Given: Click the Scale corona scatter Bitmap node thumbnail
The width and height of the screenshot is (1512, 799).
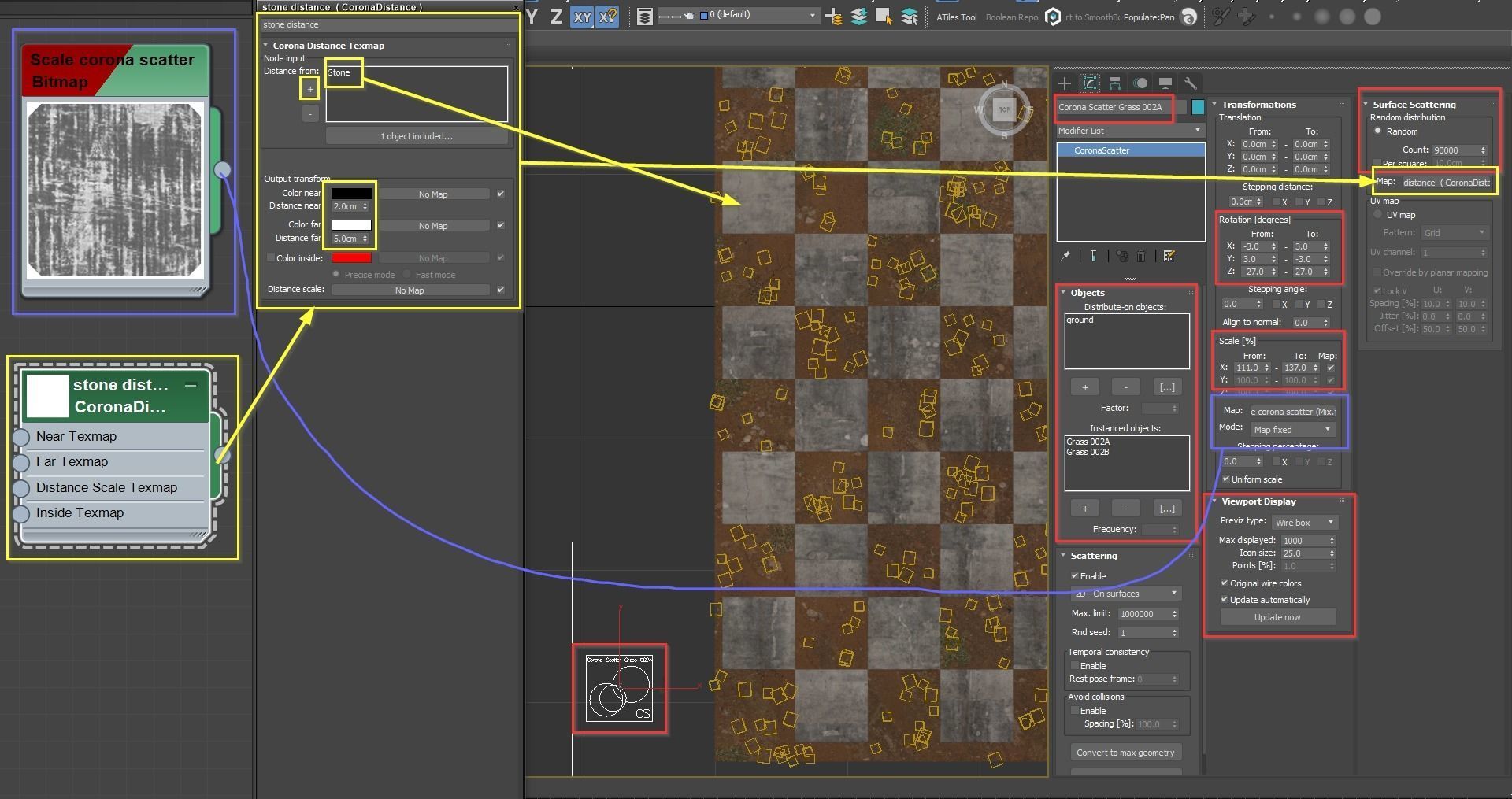Looking at the screenshot, I should [115, 191].
